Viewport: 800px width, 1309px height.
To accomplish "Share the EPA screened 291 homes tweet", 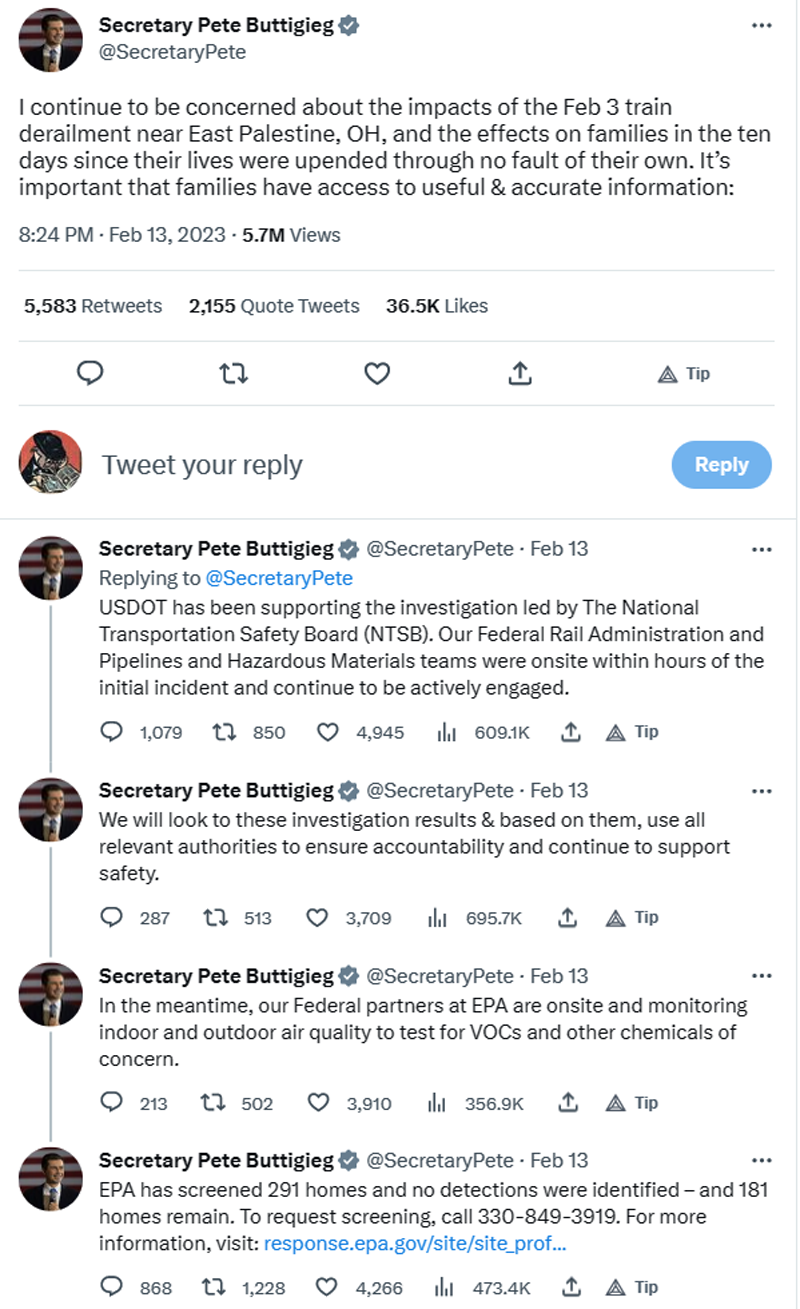I will (x=570, y=1288).
